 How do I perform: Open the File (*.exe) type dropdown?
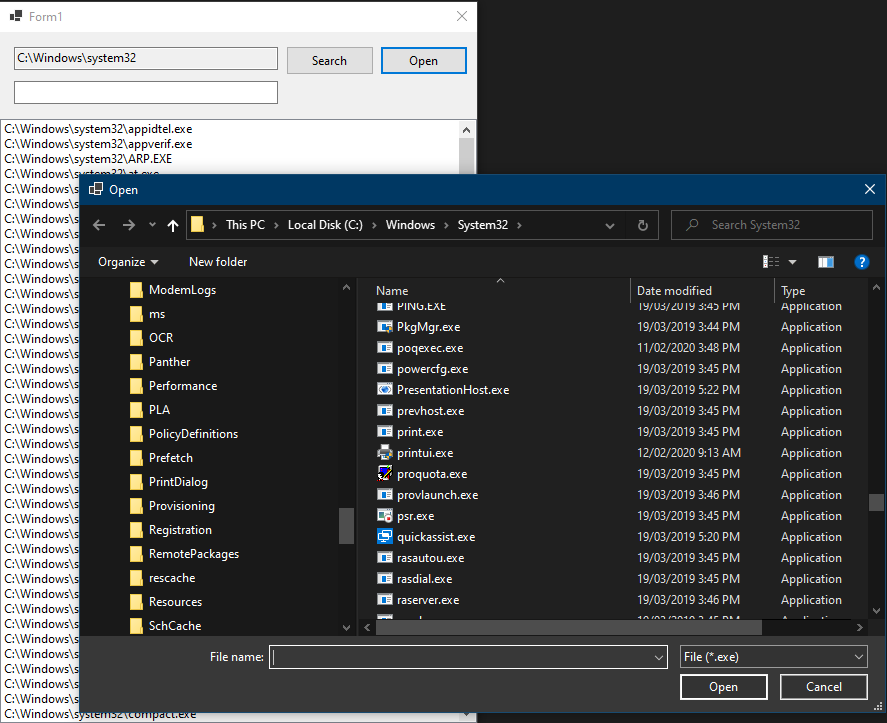click(x=773, y=657)
